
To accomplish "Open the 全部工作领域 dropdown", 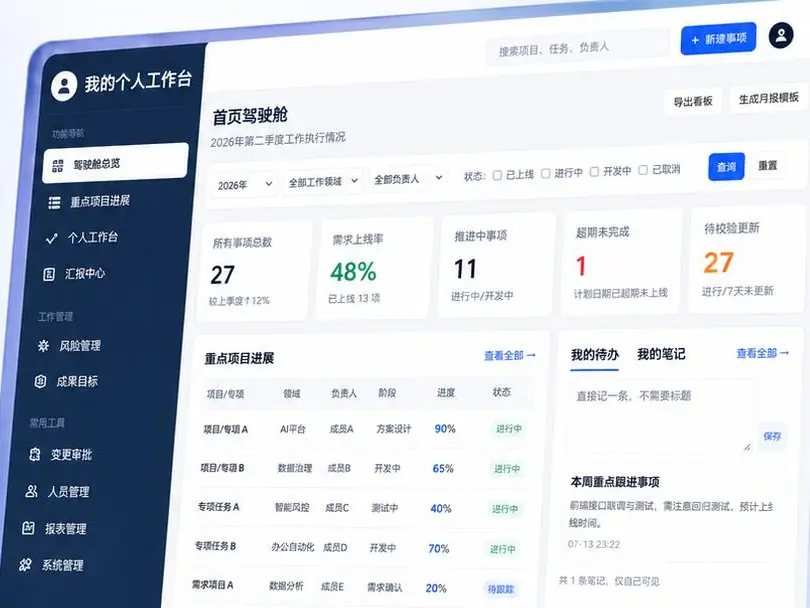I will pyautogui.click(x=323, y=182).
